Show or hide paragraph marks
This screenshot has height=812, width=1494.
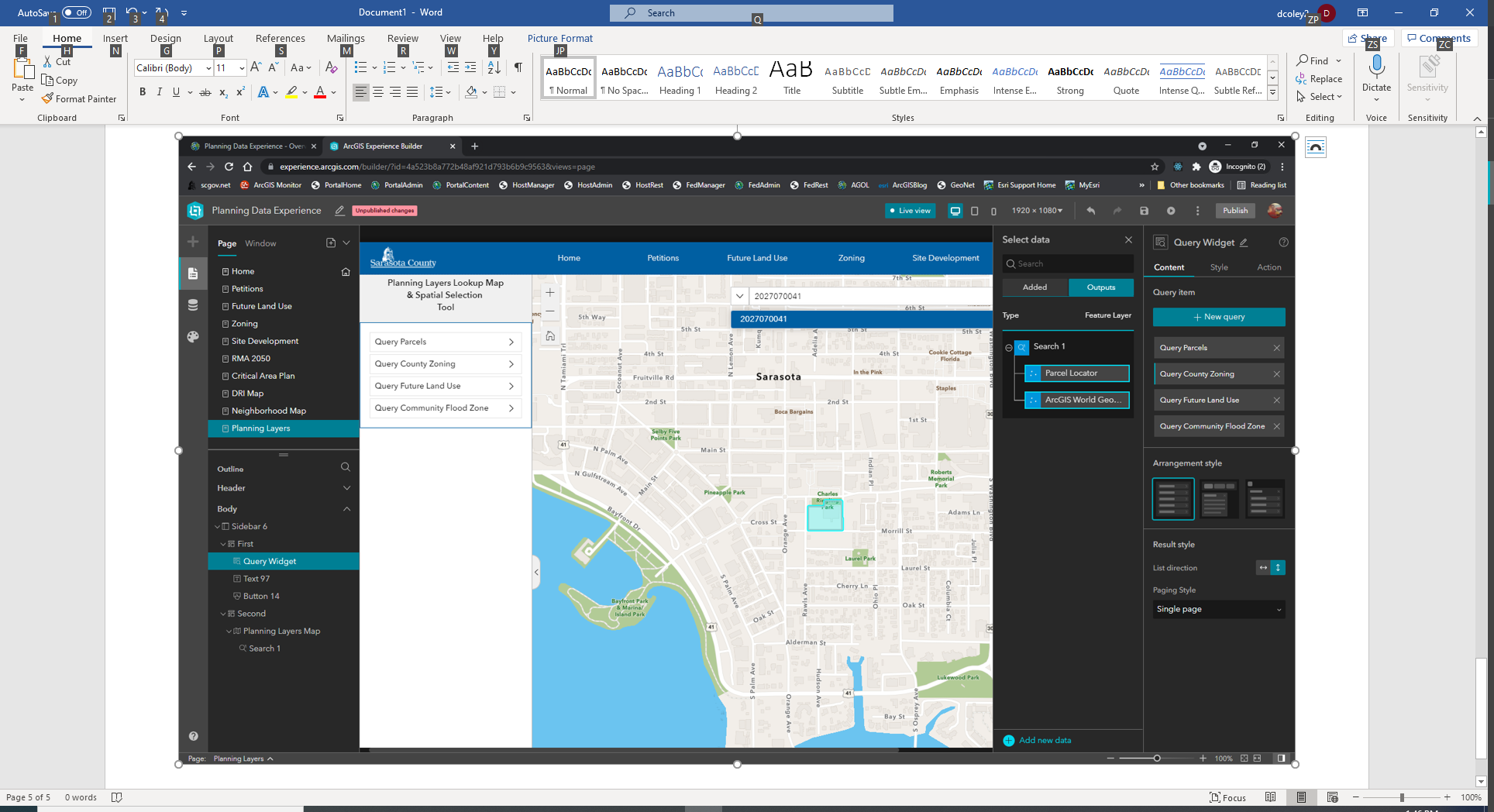coord(518,68)
